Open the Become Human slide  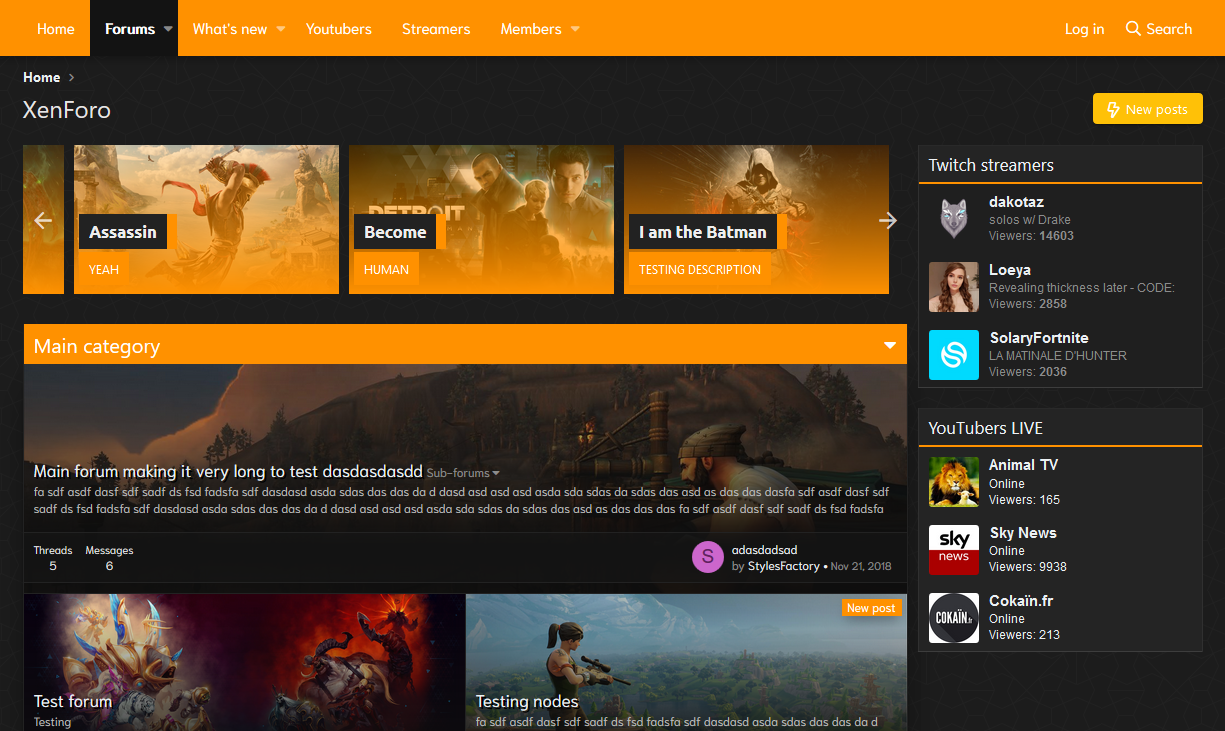481,220
